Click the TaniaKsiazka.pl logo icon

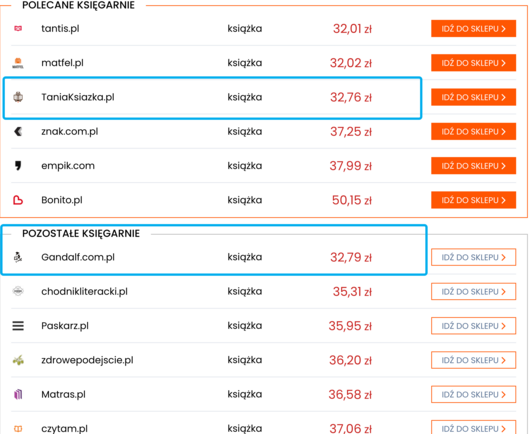click(x=18, y=97)
